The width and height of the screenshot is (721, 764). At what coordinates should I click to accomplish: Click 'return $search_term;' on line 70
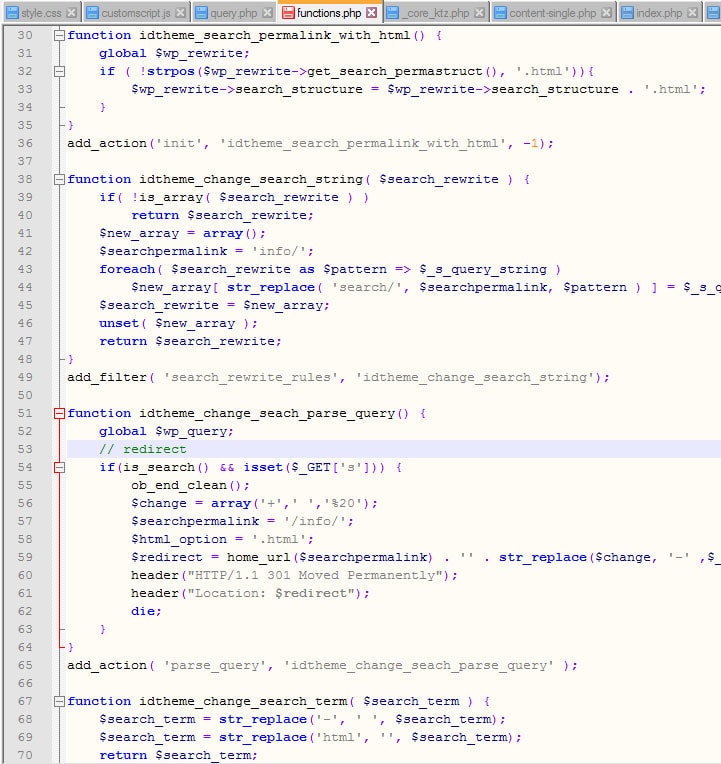[178, 756]
